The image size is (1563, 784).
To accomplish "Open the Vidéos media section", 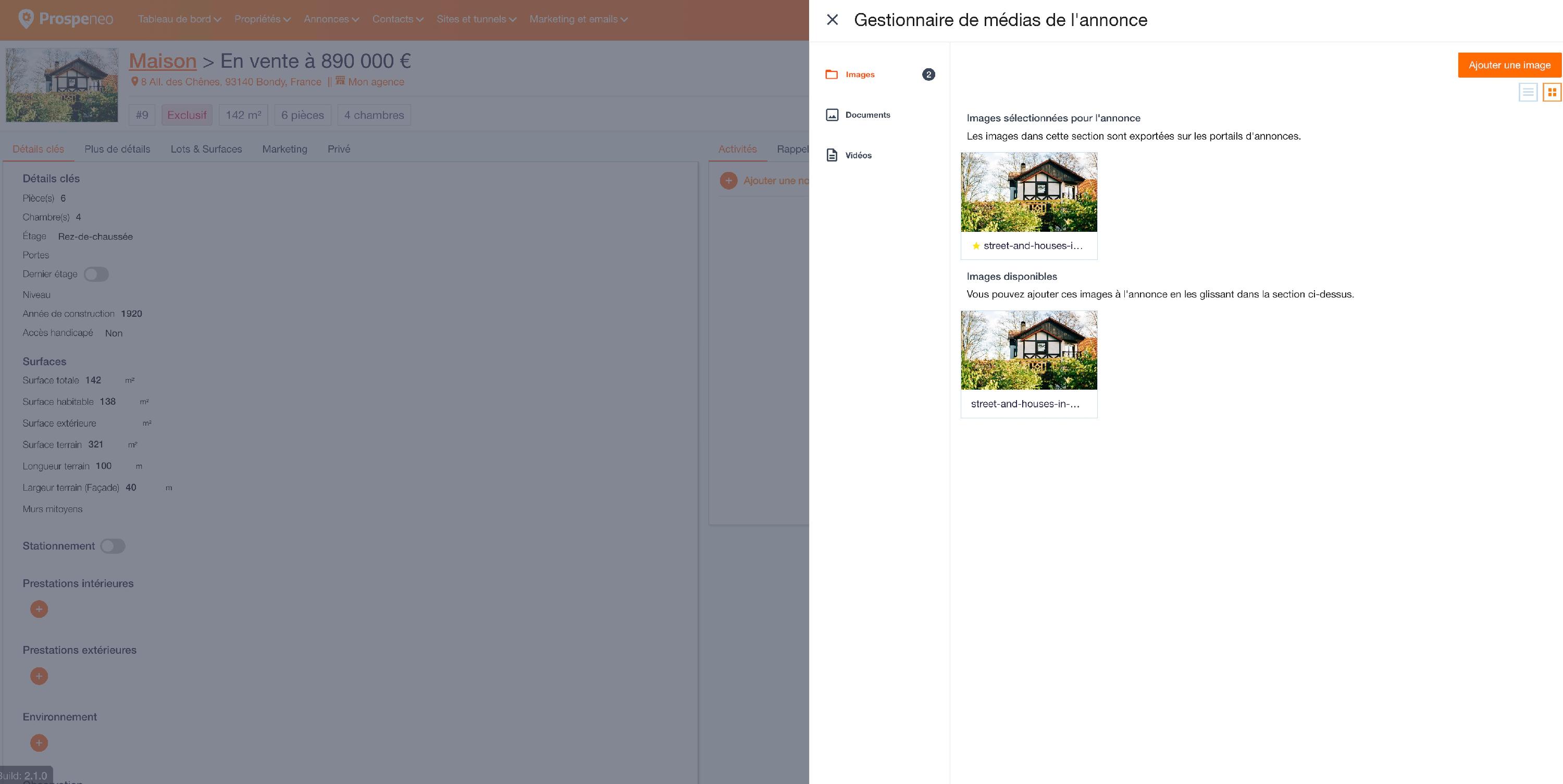I will tap(858, 155).
